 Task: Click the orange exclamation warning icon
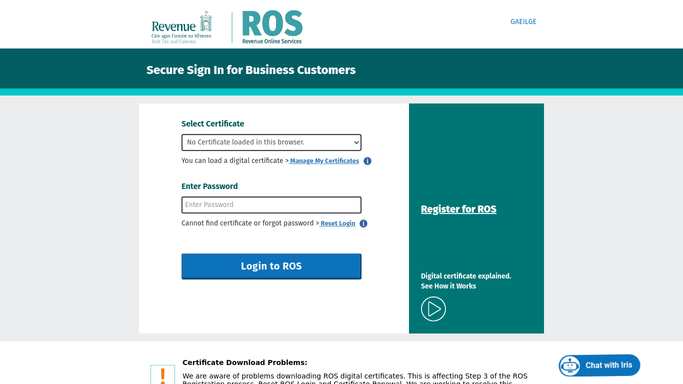tap(162, 375)
